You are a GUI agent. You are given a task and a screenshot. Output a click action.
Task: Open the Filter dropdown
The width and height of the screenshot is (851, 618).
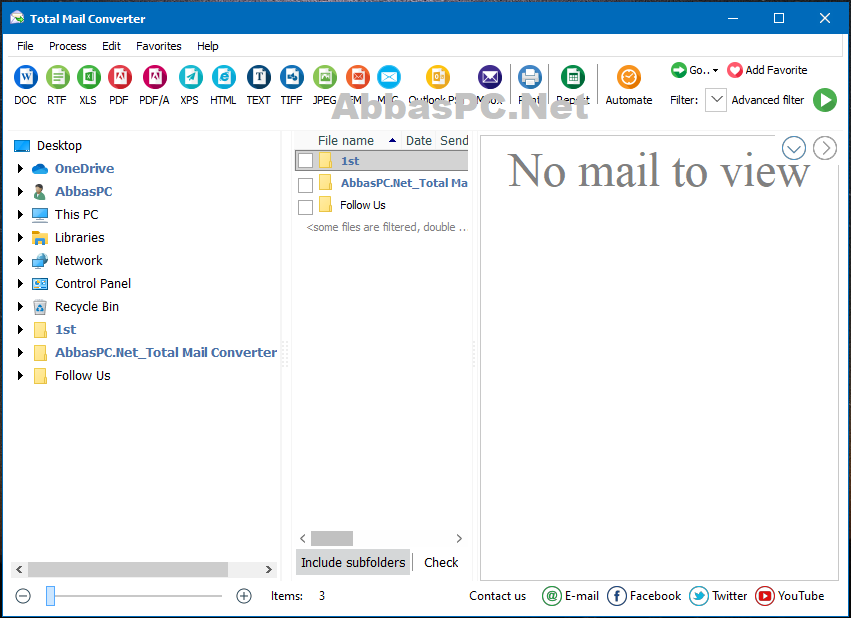tap(716, 100)
